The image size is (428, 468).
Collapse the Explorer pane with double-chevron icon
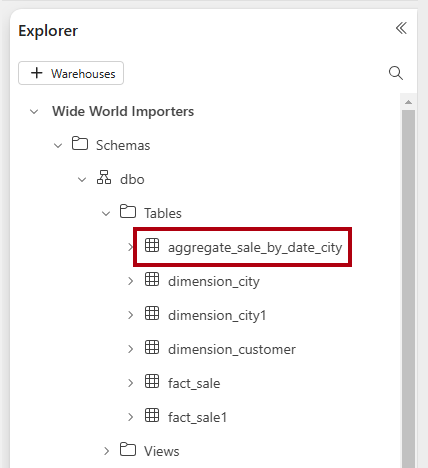(401, 28)
